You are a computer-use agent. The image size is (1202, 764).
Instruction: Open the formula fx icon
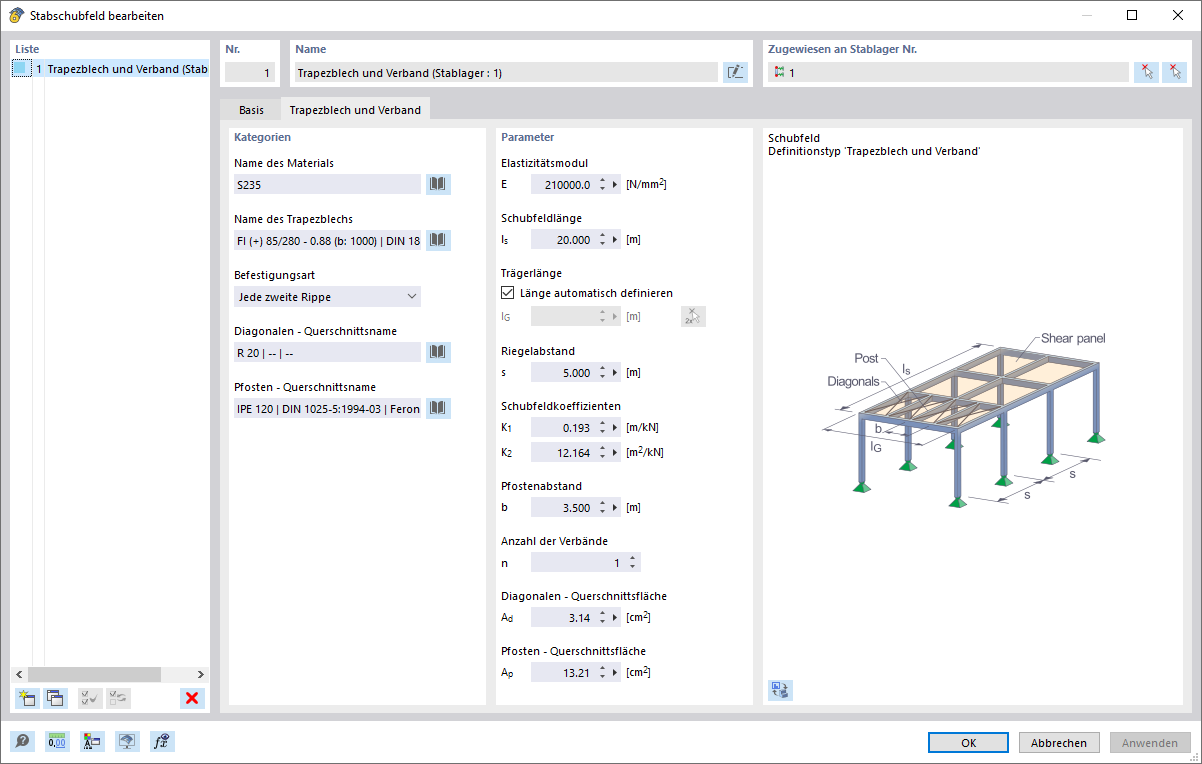pos(162,741)
